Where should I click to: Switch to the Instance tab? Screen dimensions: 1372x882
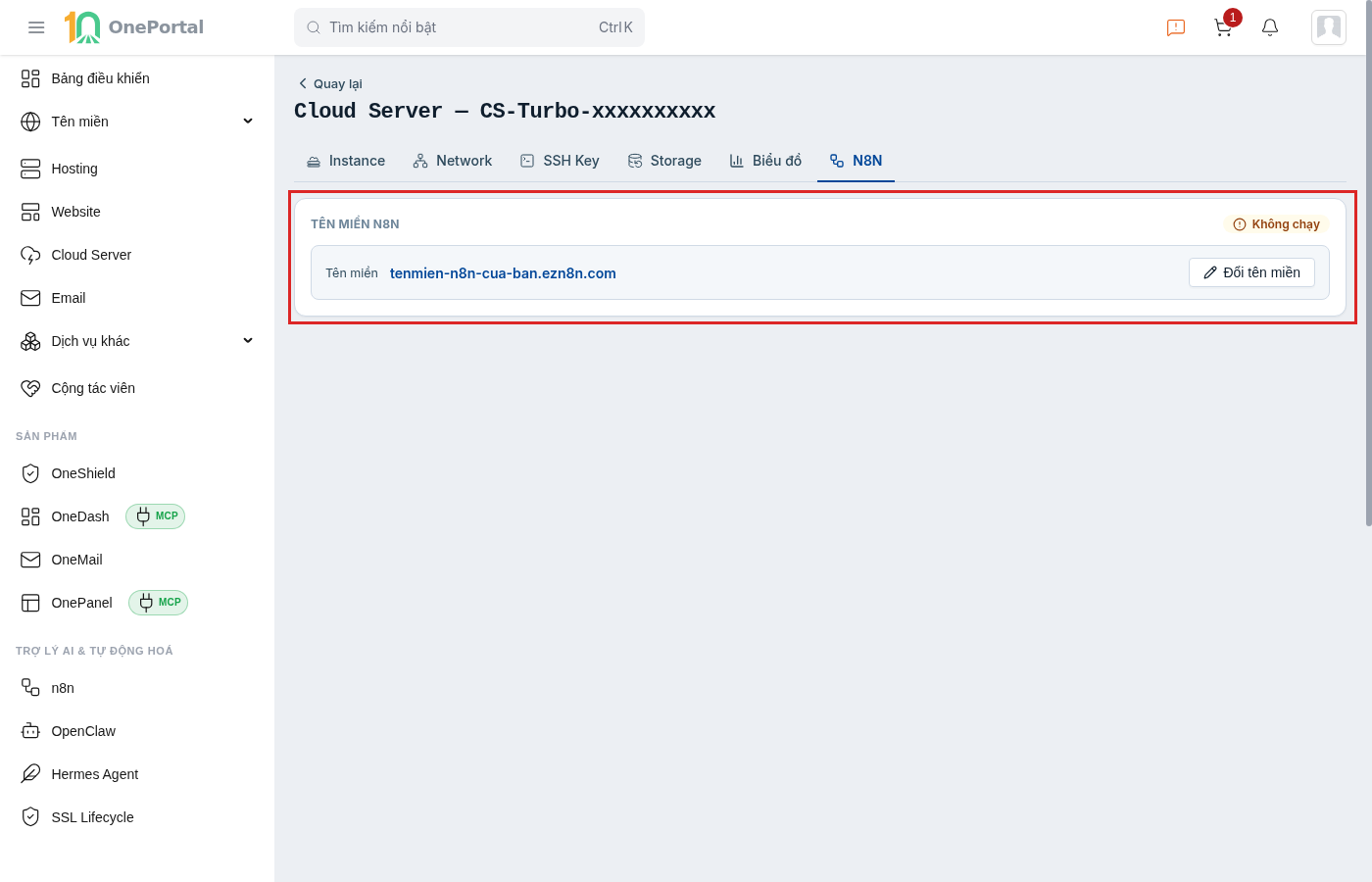(346, 161)
